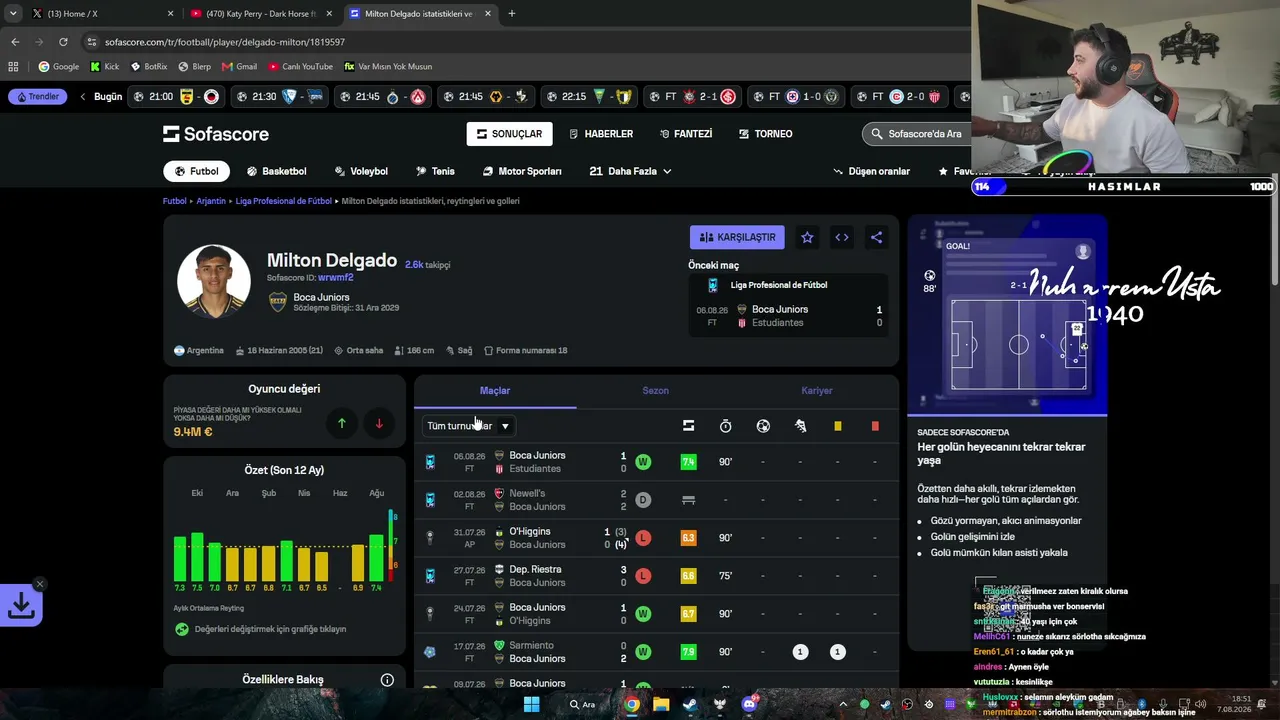Click the Arjantin breadcrumb link
The image size is (1280, 720).
click(211, 201)
